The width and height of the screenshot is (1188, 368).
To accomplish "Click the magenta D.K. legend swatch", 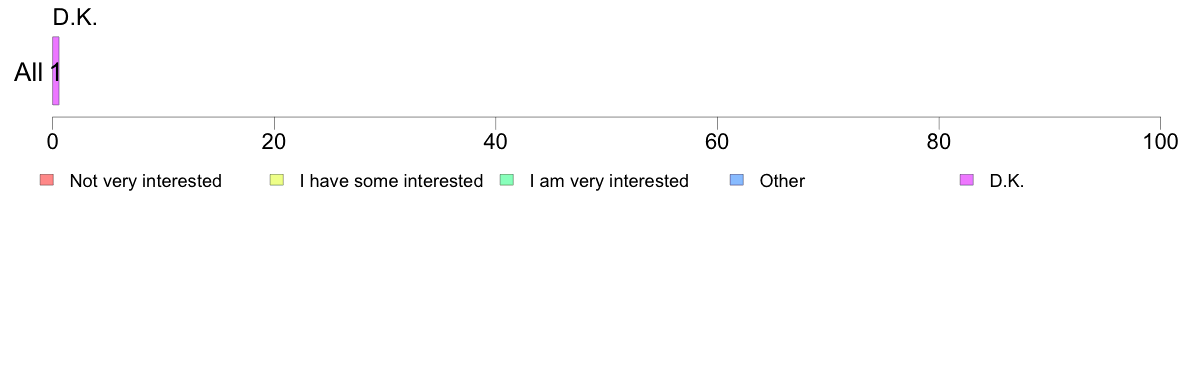I will click(x=967, y=180).
